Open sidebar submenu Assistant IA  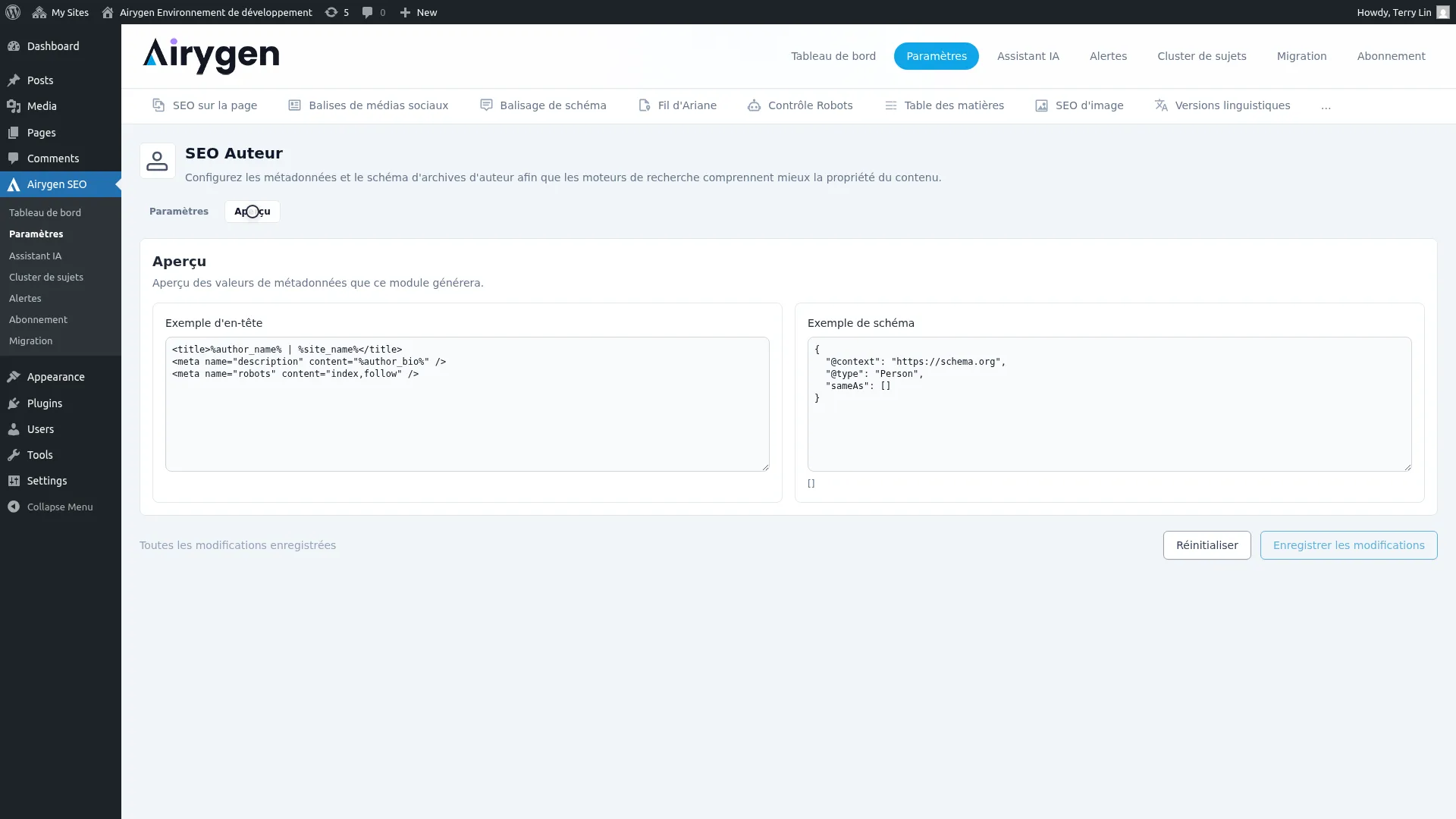(x=36, y=256)
